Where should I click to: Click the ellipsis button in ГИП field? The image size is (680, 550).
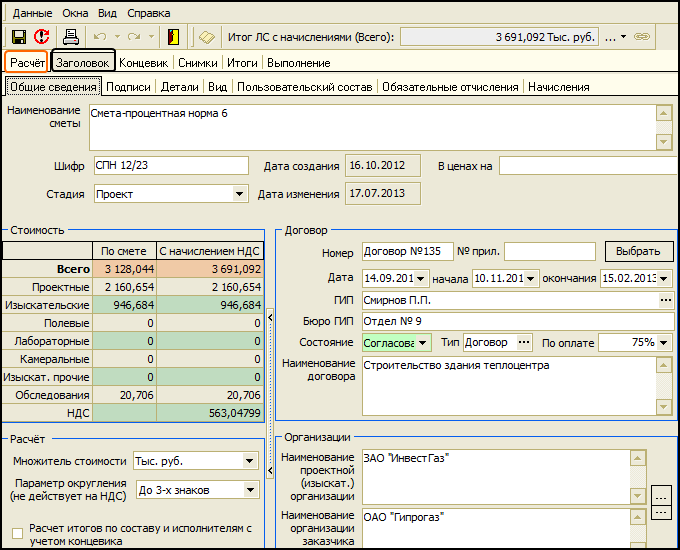pos(665,300)
